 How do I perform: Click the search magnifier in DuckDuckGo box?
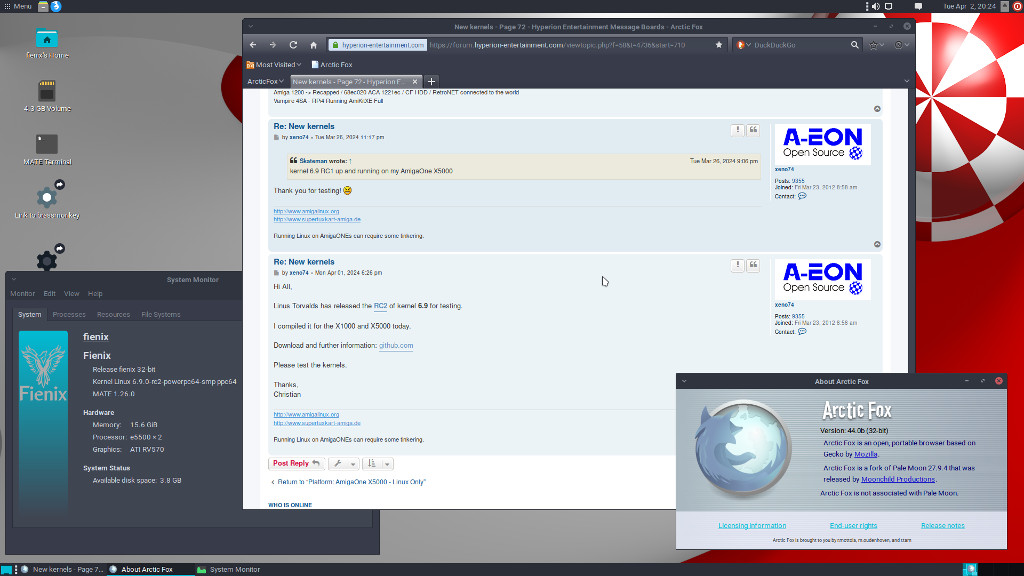pos(854,45)
